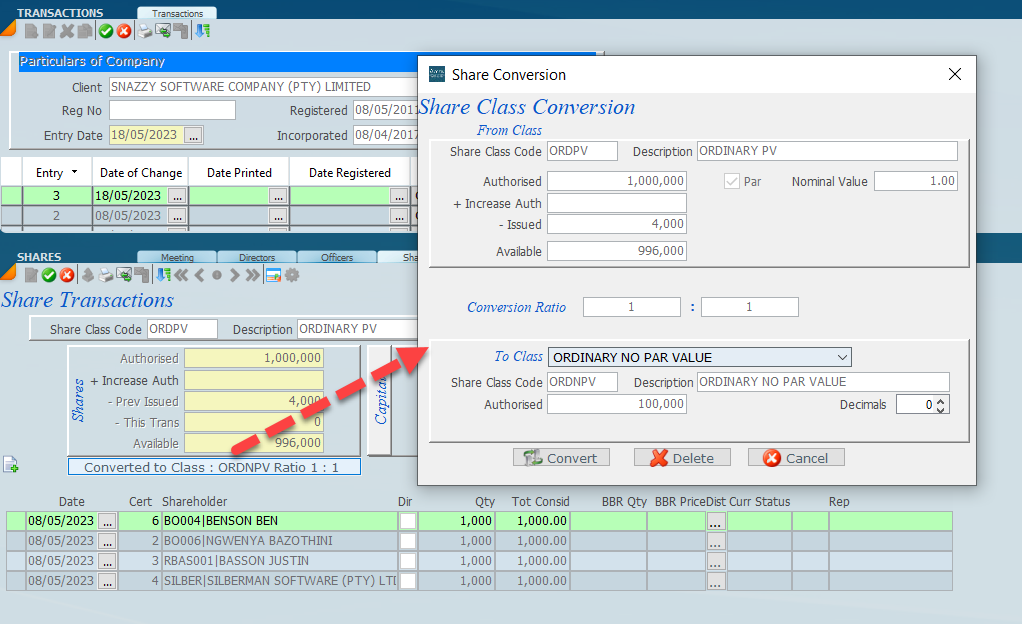Toggle the Dir checkbox for BENSON BEN row

click(407, 520)
